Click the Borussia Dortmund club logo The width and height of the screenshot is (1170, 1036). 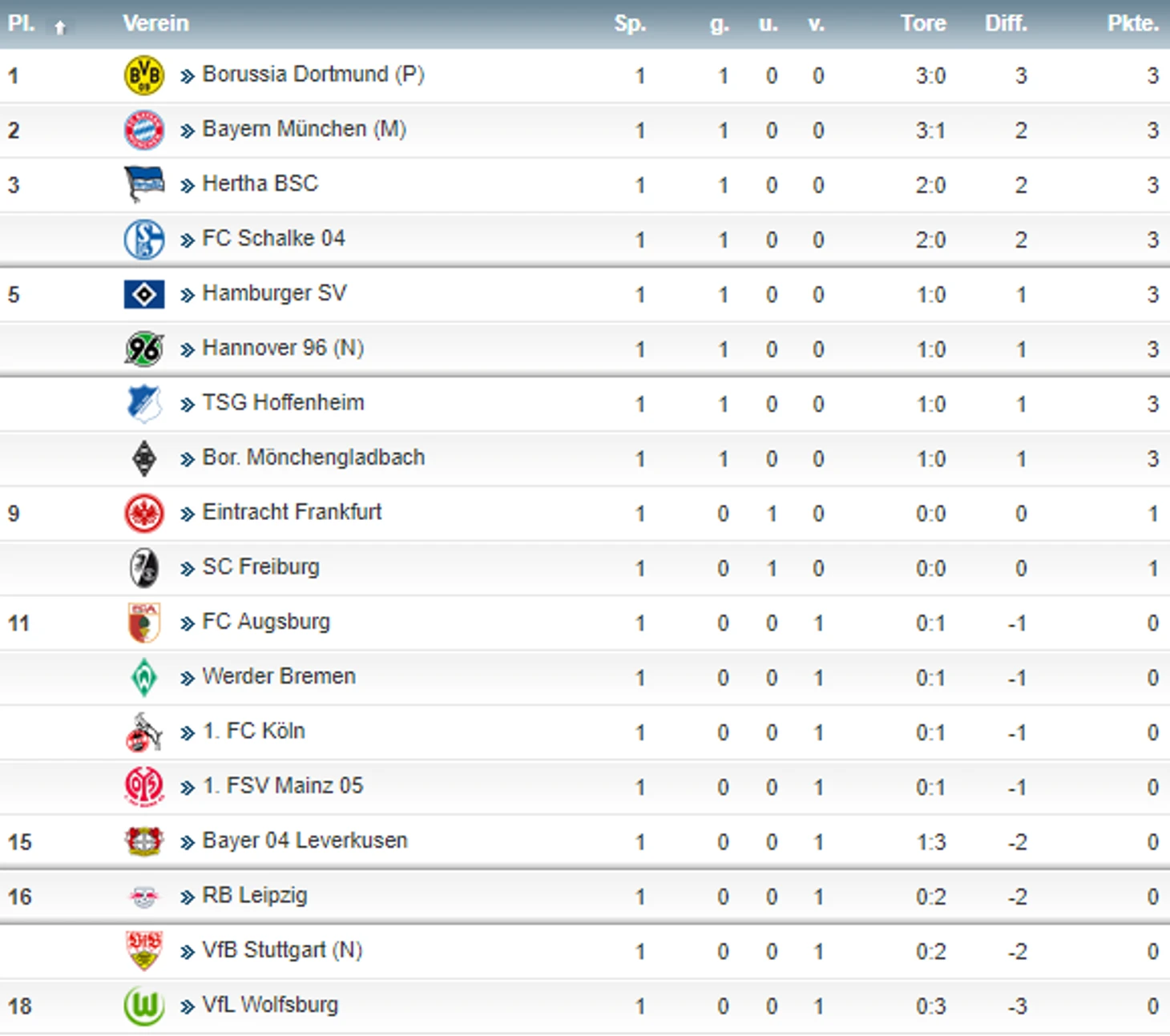click(x=144, y=76)
